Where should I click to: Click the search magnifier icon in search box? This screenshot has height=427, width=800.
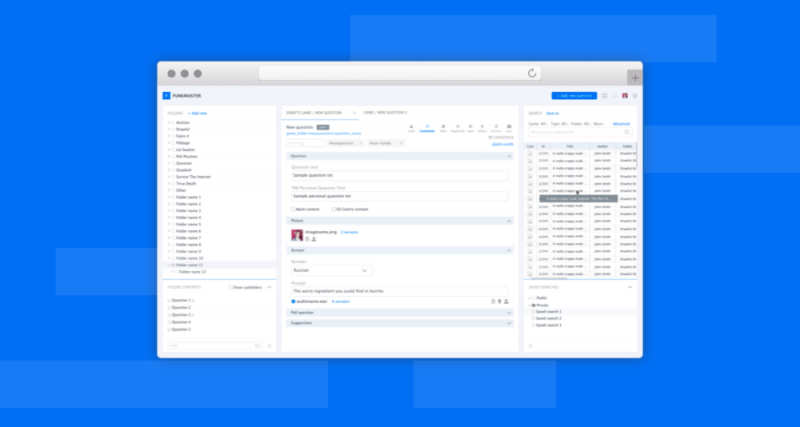pyautogui.click(x=627, y=131)
